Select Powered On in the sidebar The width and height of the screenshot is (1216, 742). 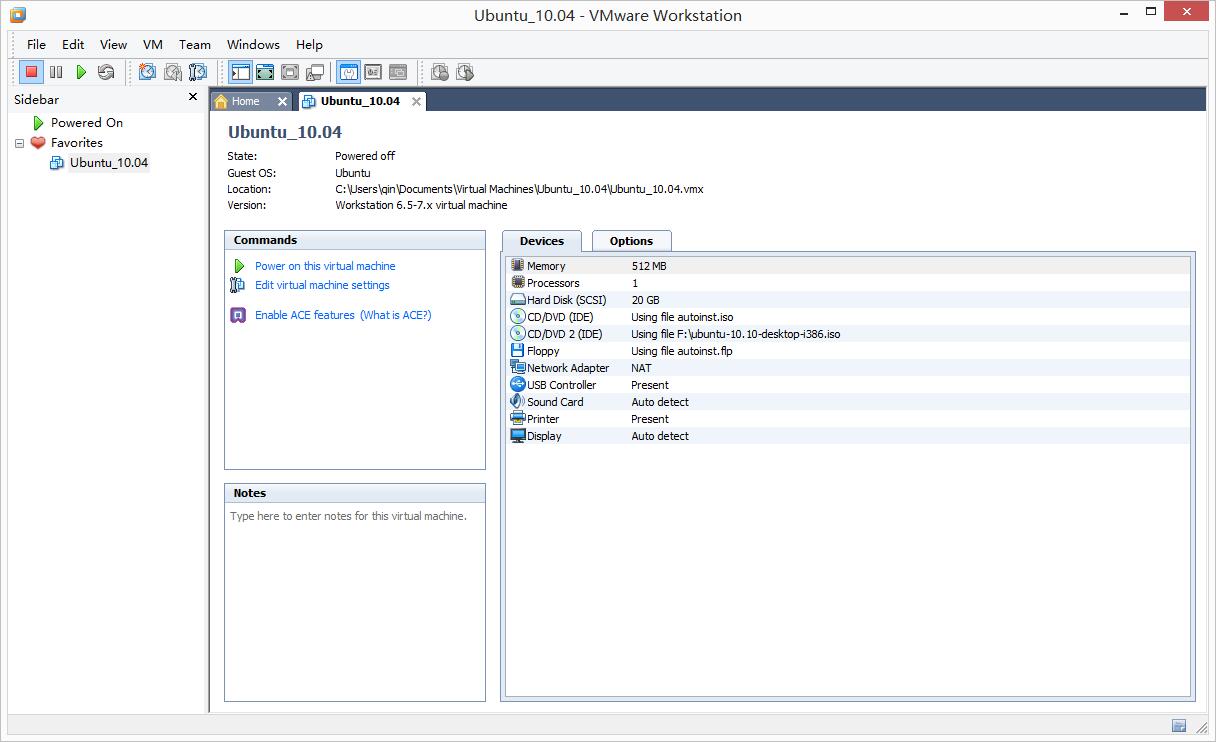(x=87, y=122)
